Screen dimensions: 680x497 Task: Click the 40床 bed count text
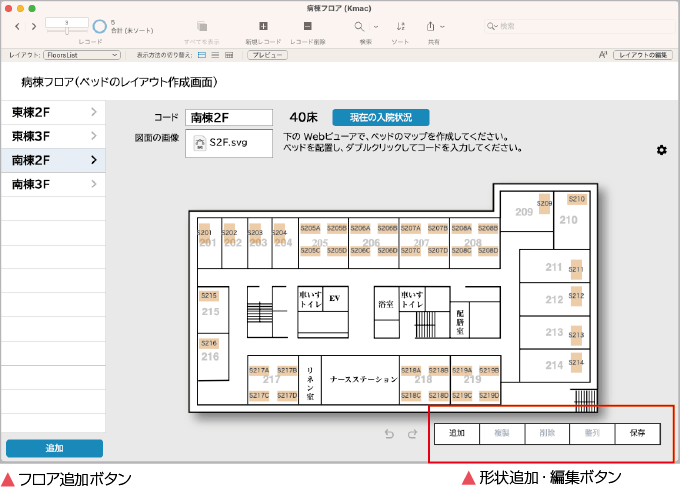click(x=304, y=118)
